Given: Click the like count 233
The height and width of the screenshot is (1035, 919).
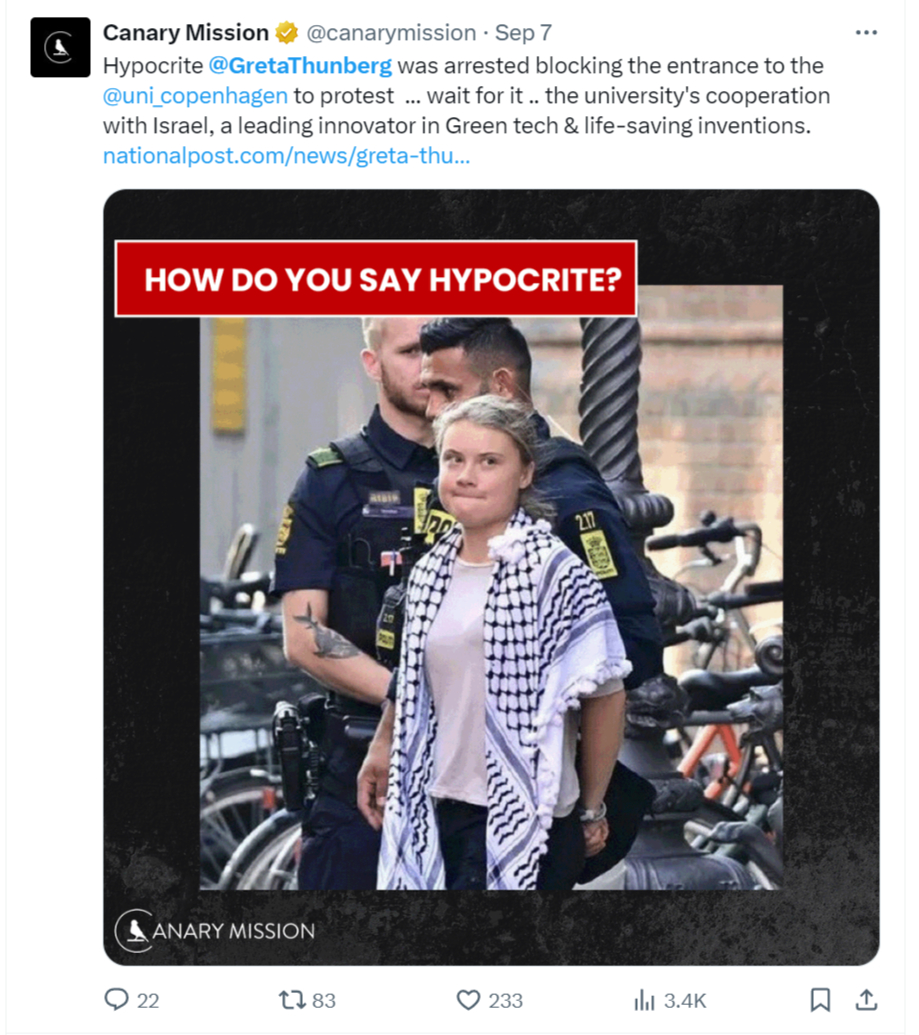Looking at the screenshot, I should coord(506,1001).
